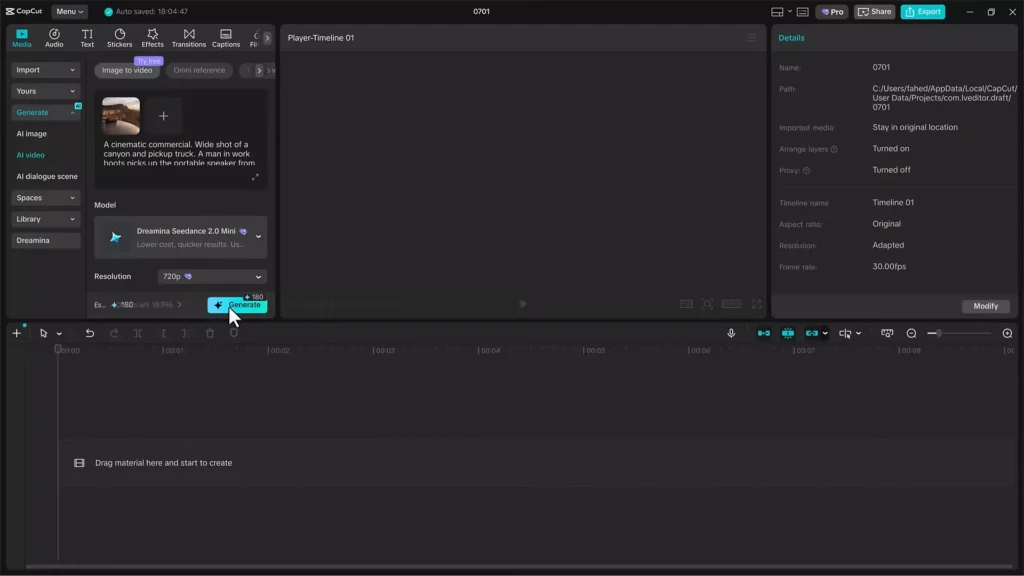The image size is (1024, 576).
Task: Show more toolbar tabs with arrow
Action: coord(267,38)
